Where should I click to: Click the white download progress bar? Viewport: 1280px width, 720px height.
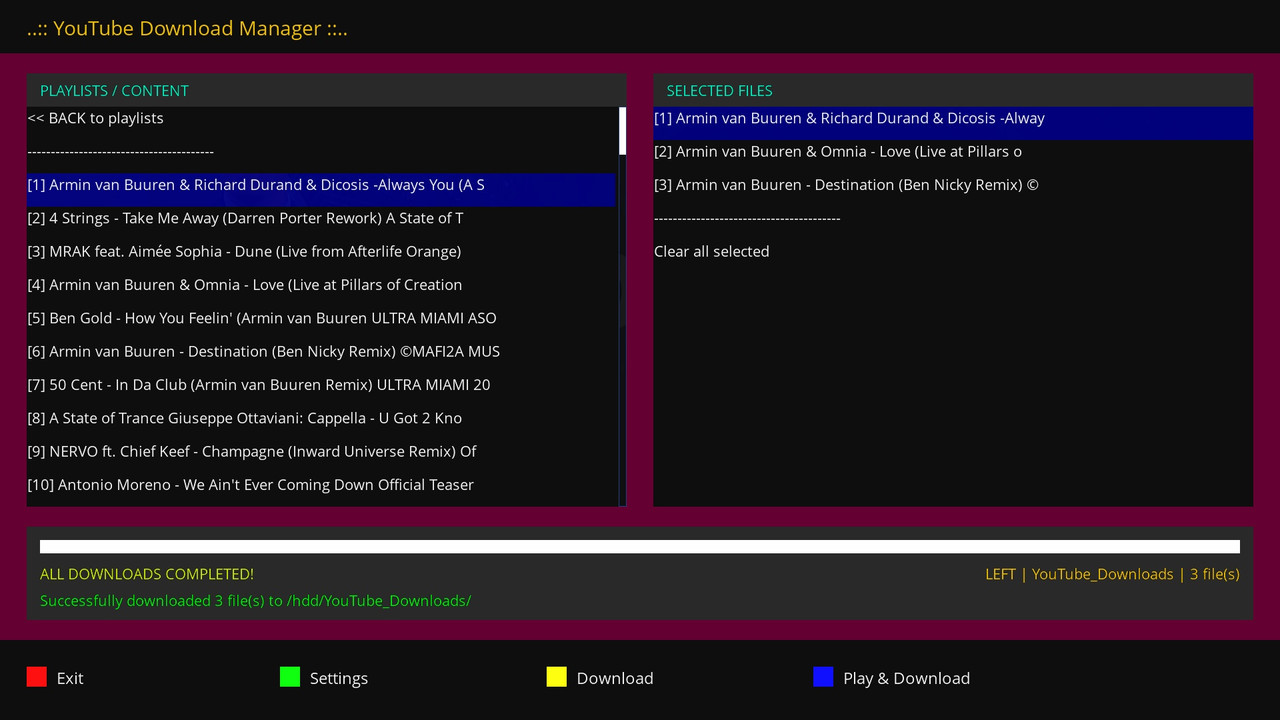point(640,546)
